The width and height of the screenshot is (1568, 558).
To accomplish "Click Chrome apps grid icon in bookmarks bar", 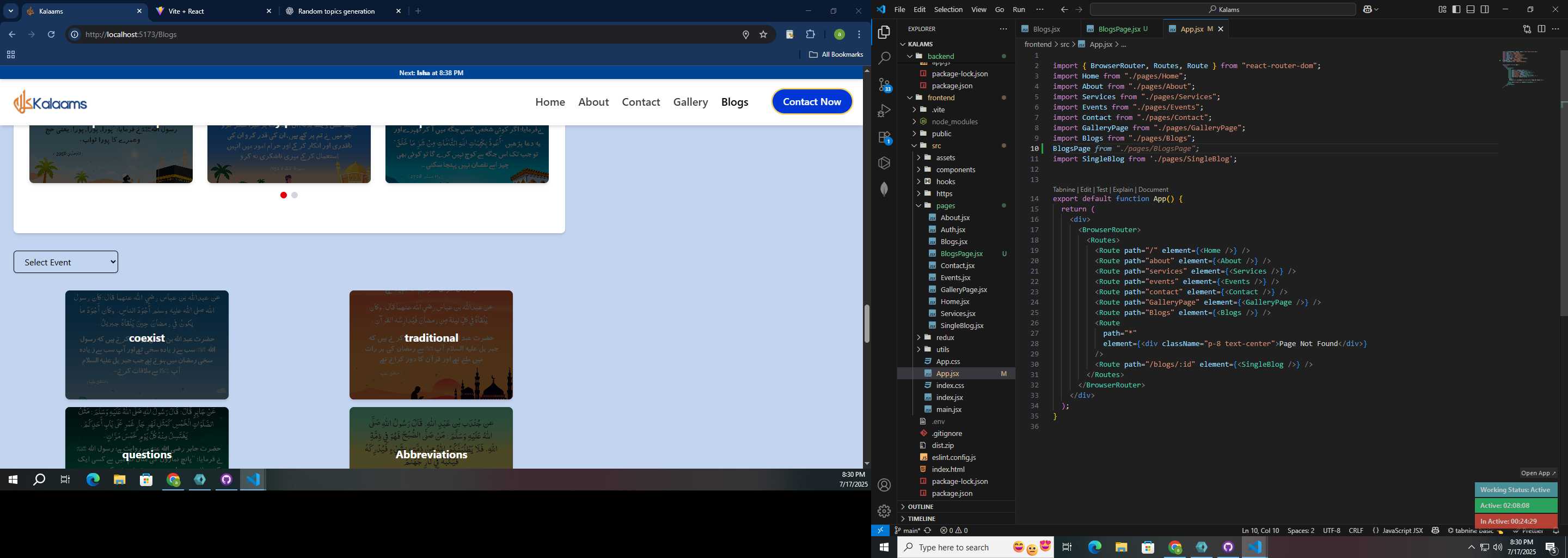I will click(x=10, y=55).
